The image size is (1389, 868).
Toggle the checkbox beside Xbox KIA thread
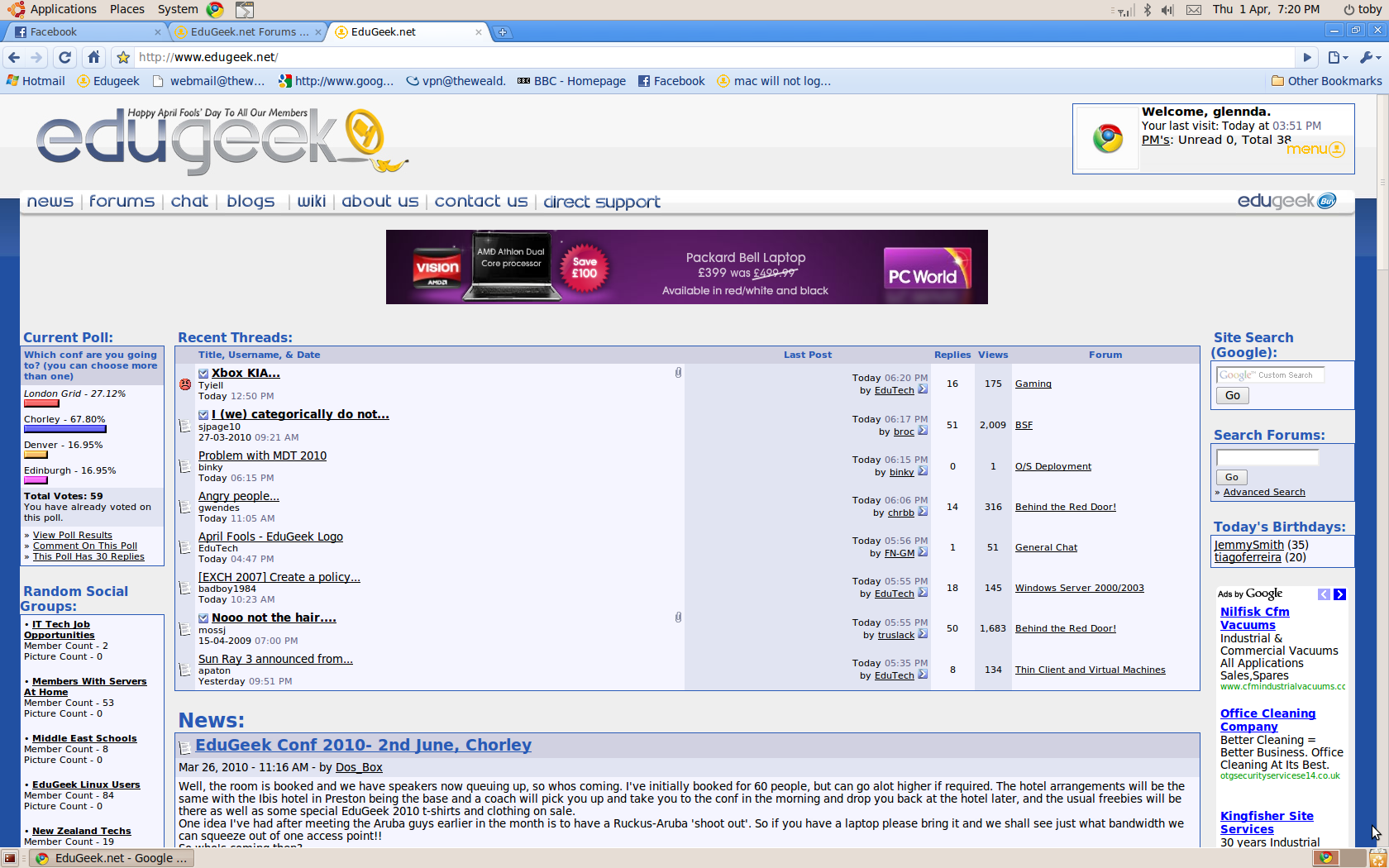(x=203, y=374)
